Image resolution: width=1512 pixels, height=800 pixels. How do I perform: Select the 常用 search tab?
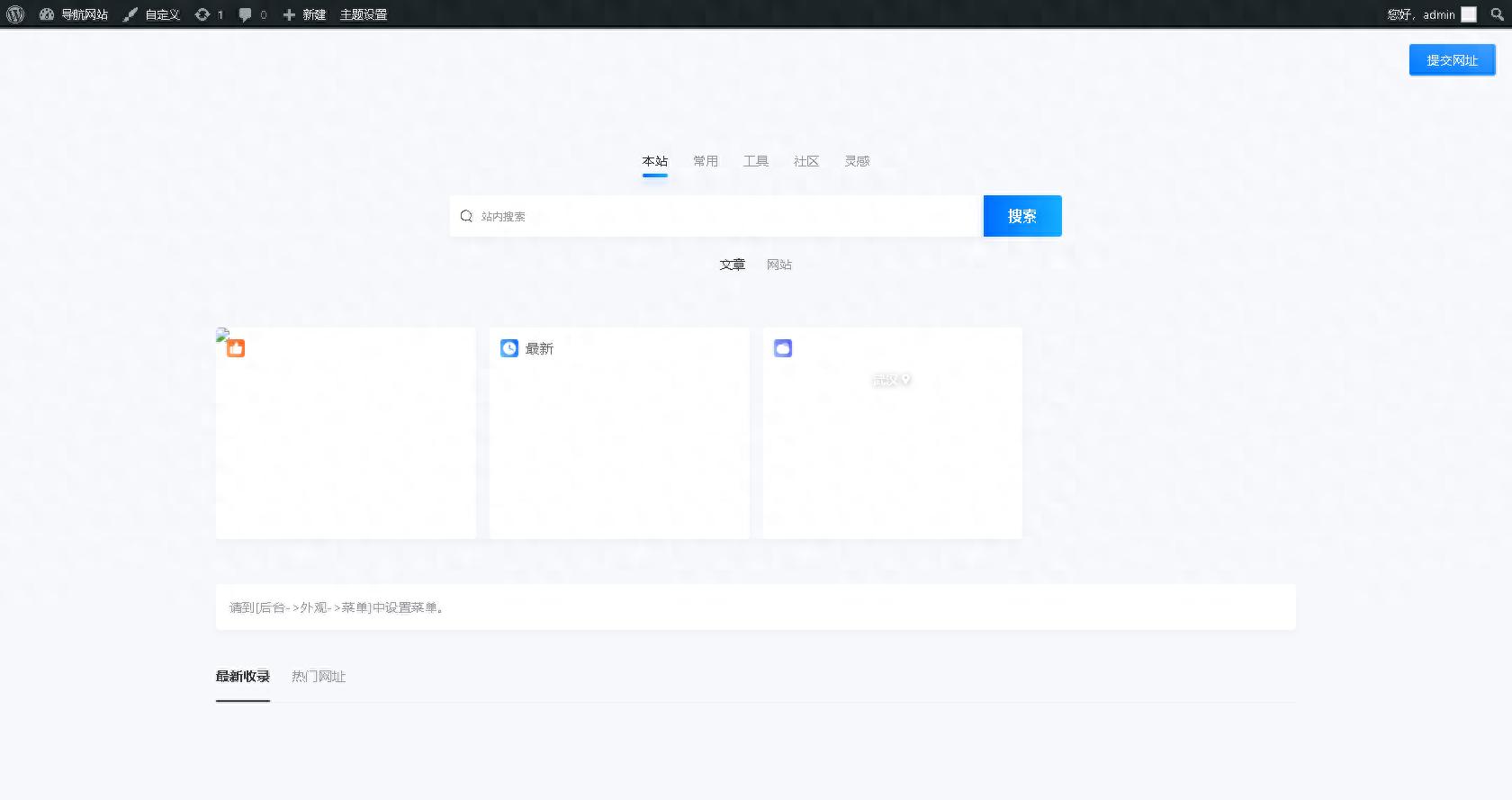pos(706,161)
